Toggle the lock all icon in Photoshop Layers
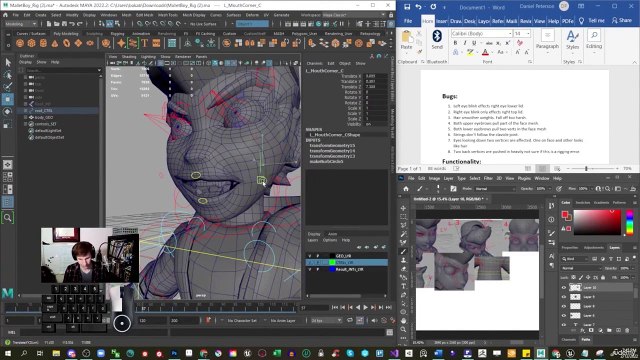 pyautogui.click(x=603, y=278)
